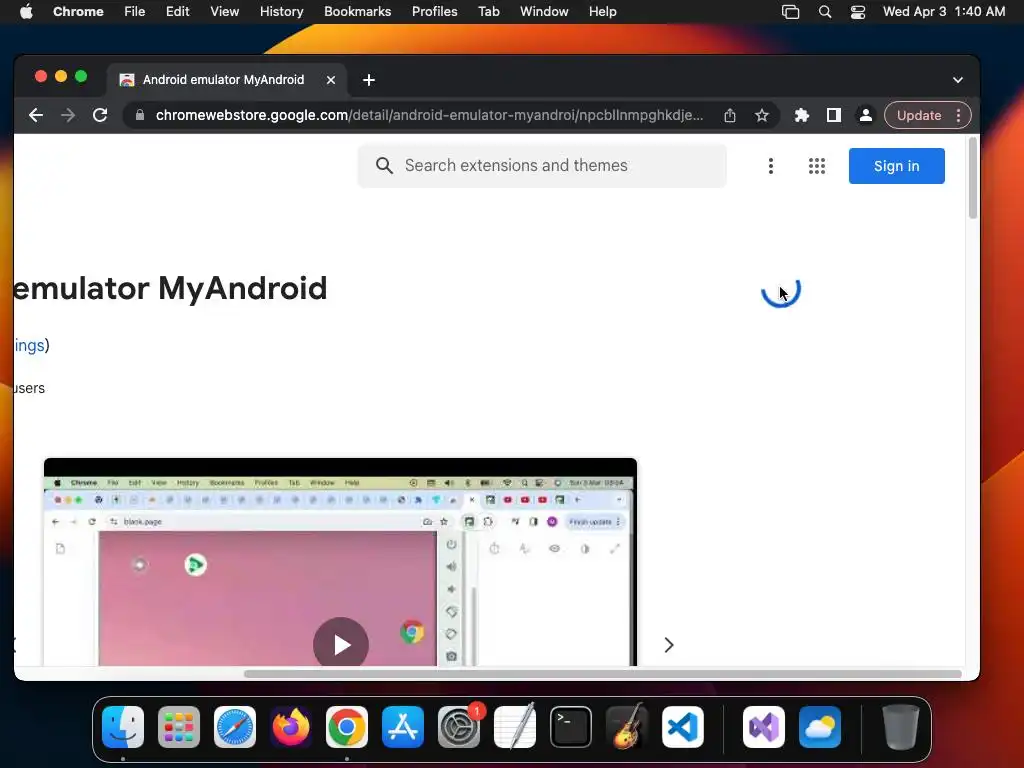Open Spotlight search in menu bar
This screenshot has width=1024, height=768.
click(x=825, y=12)
